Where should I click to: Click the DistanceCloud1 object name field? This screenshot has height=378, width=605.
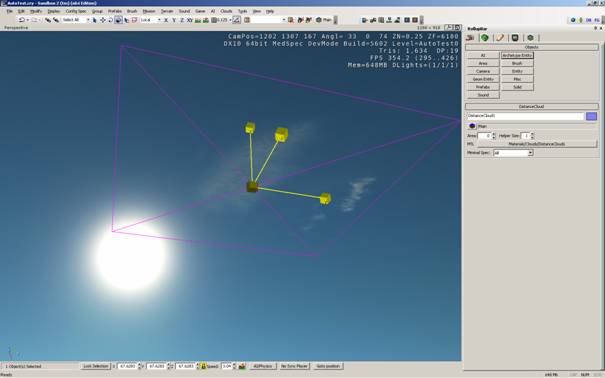point(525,116)
